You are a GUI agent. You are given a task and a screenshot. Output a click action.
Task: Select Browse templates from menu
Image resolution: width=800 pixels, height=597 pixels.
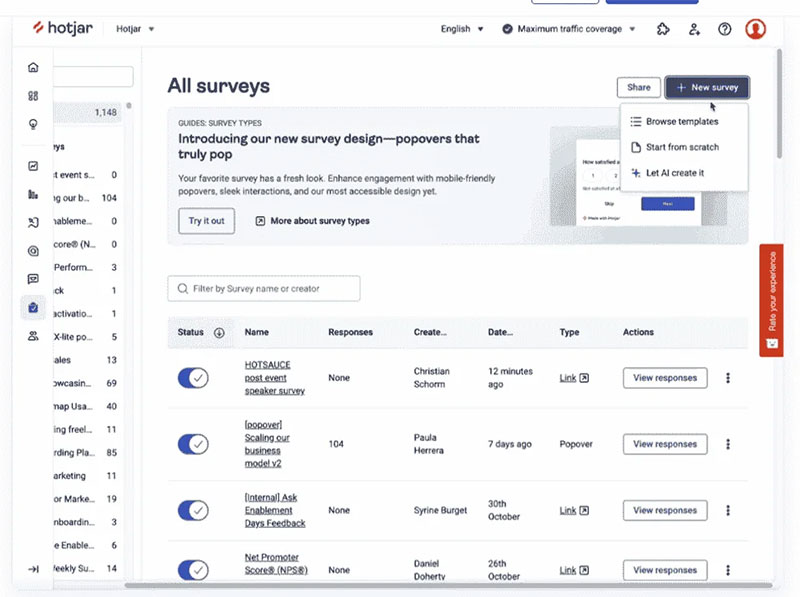tap(674, 121)
